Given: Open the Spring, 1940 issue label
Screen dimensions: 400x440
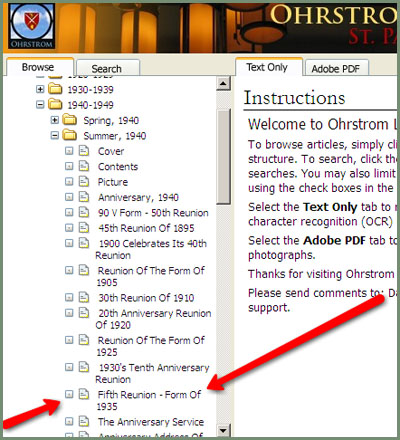Looking at the screenshot, I should pos(111,120).
